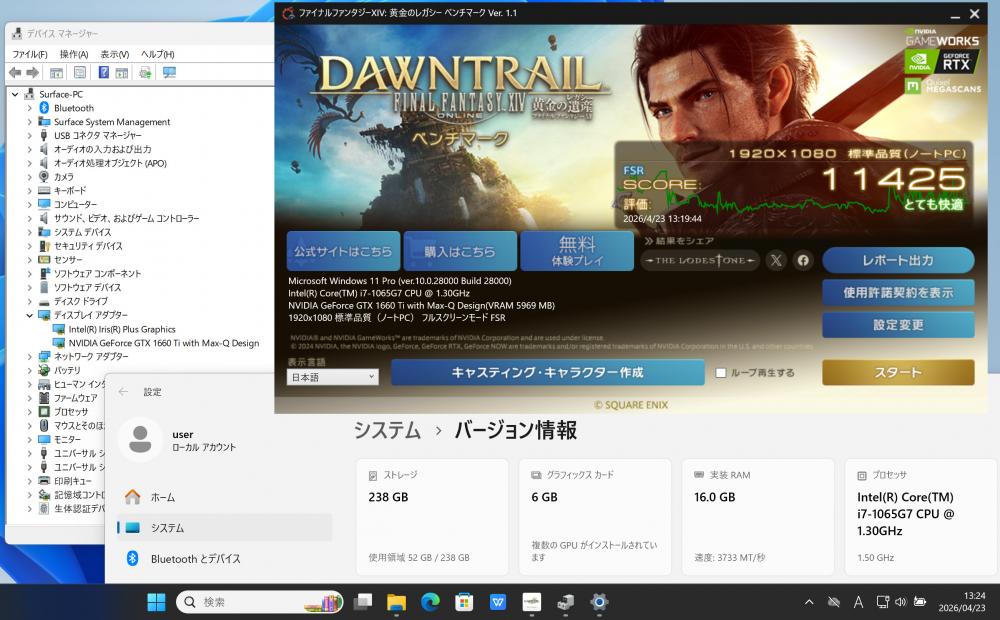Open the 操作(A) menu in Device Manager
The width and height of the screenshot is (1000, 620).
click(x=74, y=54)
